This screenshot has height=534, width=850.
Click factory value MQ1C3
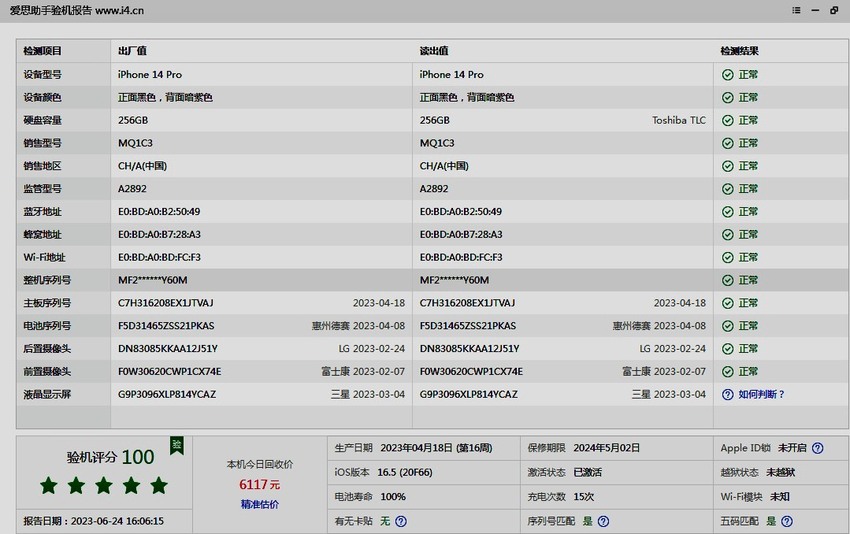[136, 143]
